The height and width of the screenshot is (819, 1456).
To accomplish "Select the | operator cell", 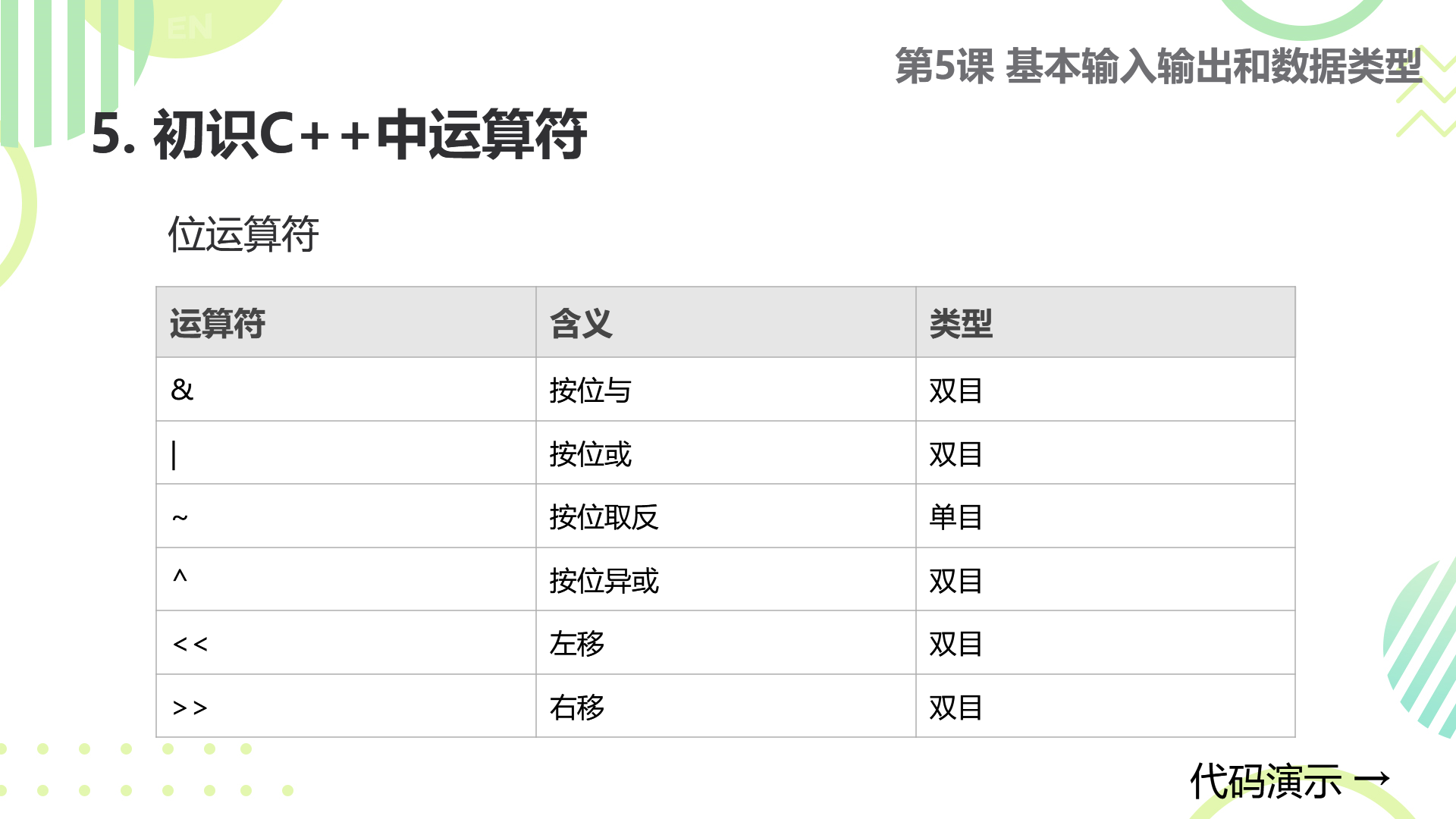I will 346,453.
